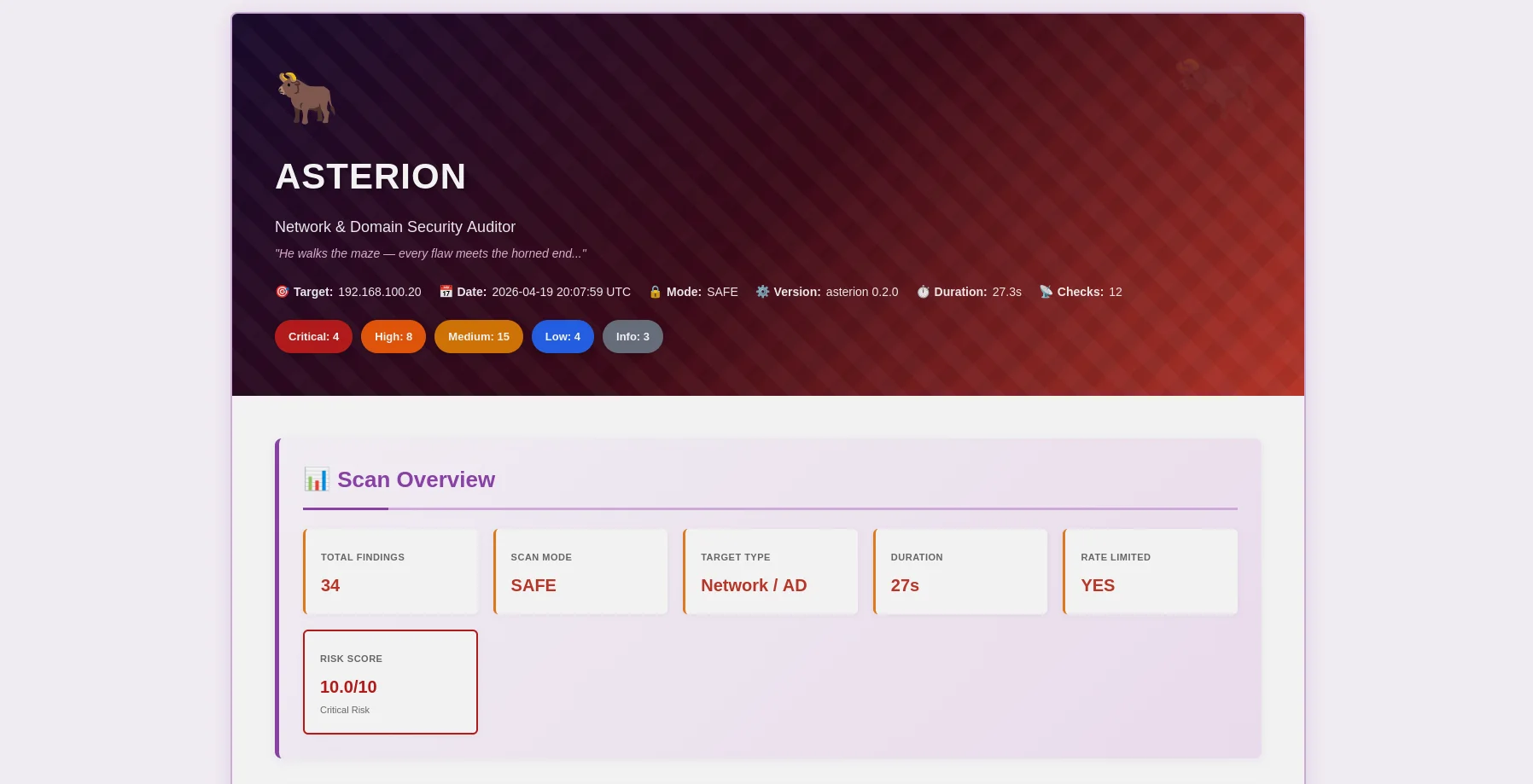Screen dimensions: 1533x784
Task: Click the version value asterion 0.2.0
Action: (862, 292)
